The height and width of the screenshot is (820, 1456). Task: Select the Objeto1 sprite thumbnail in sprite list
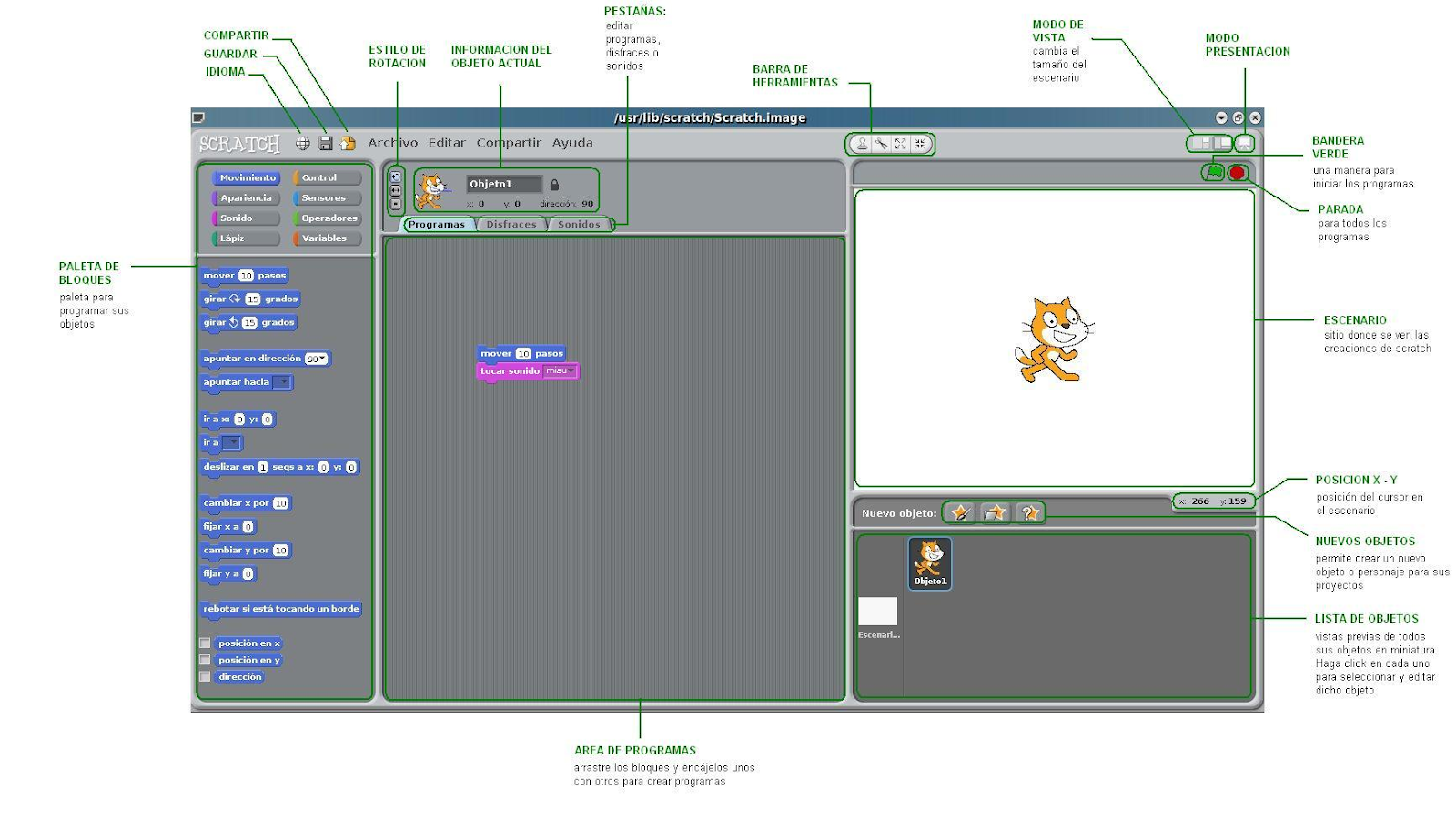(x=930, y=563)
